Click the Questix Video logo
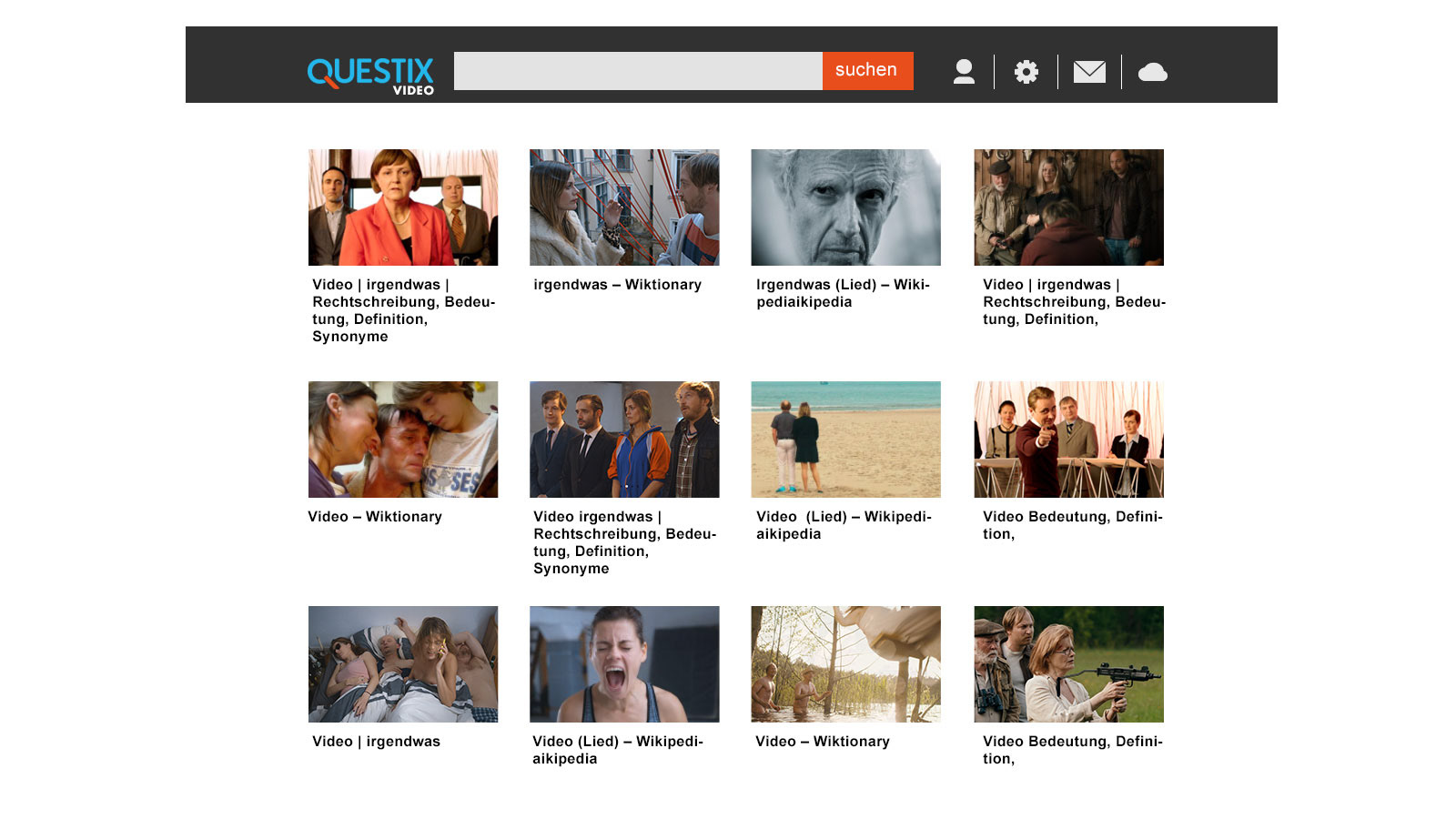The image size is (1456, 819). click(370, 76)
